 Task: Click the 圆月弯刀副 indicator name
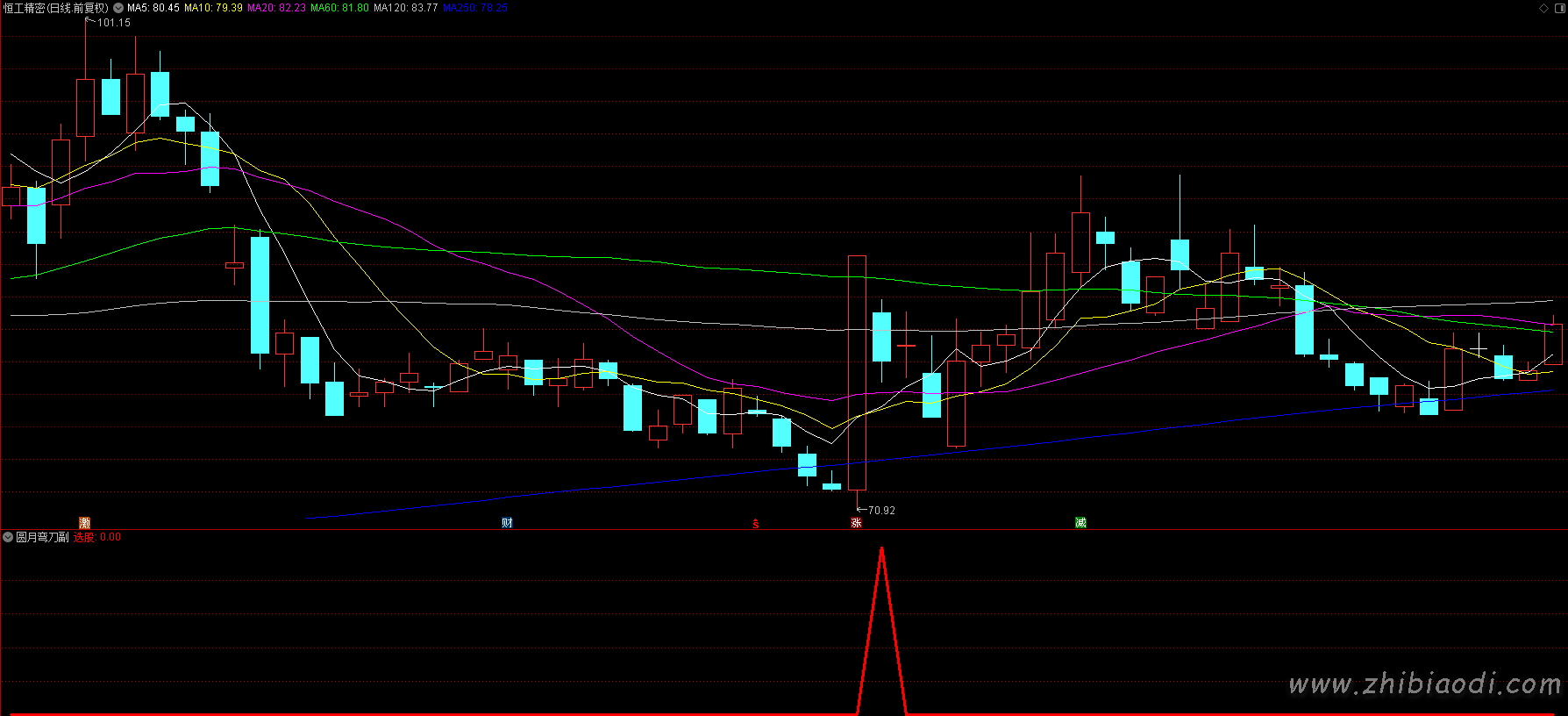(42, 537)
